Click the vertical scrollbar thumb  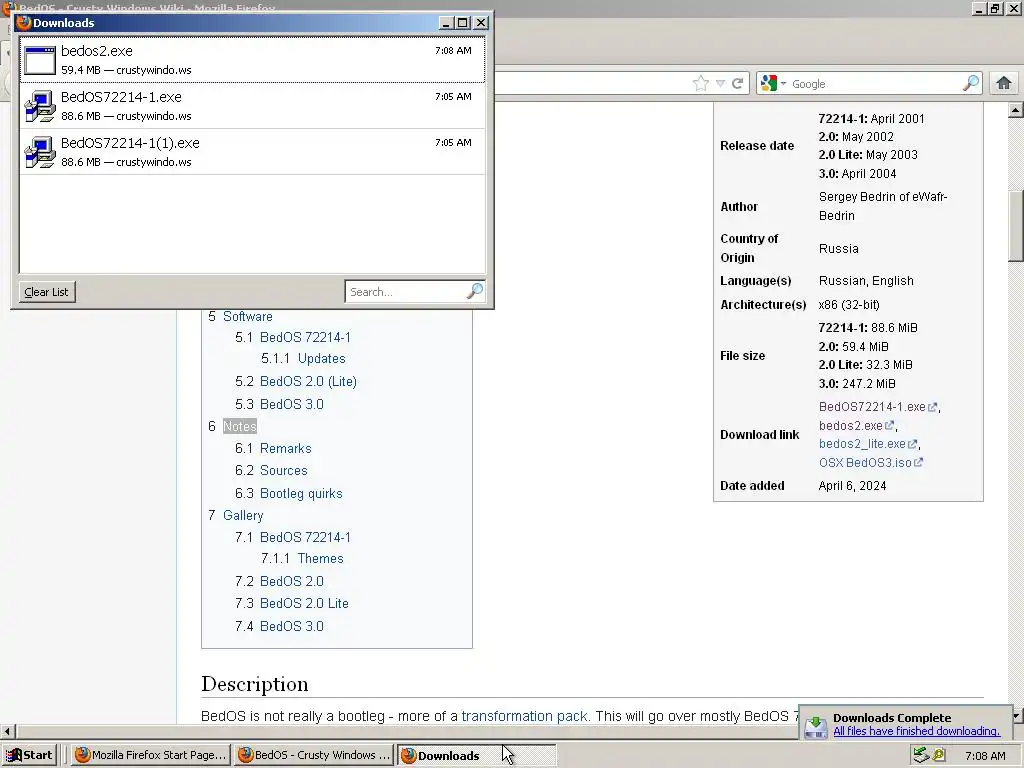click(x=1016, y=226)
